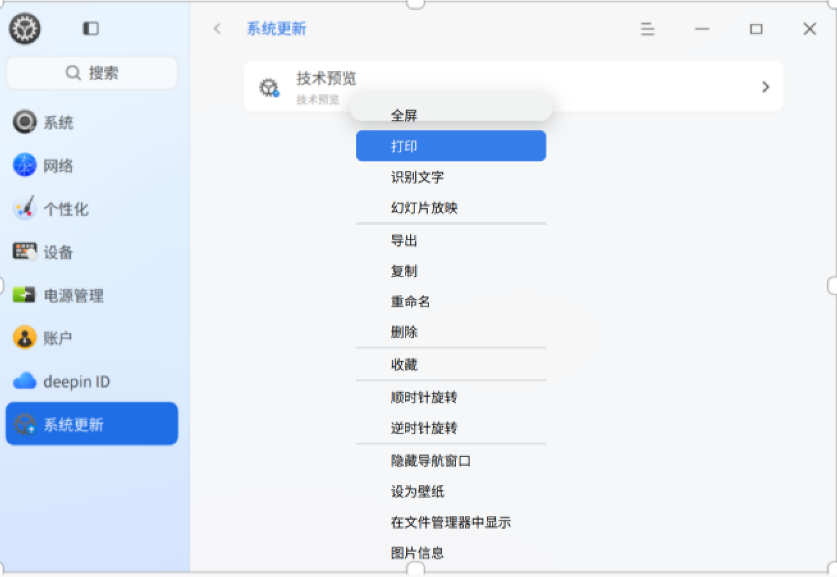Choose 全屏 from the context menu
837x577 pixels.
[x=451, y=115]
